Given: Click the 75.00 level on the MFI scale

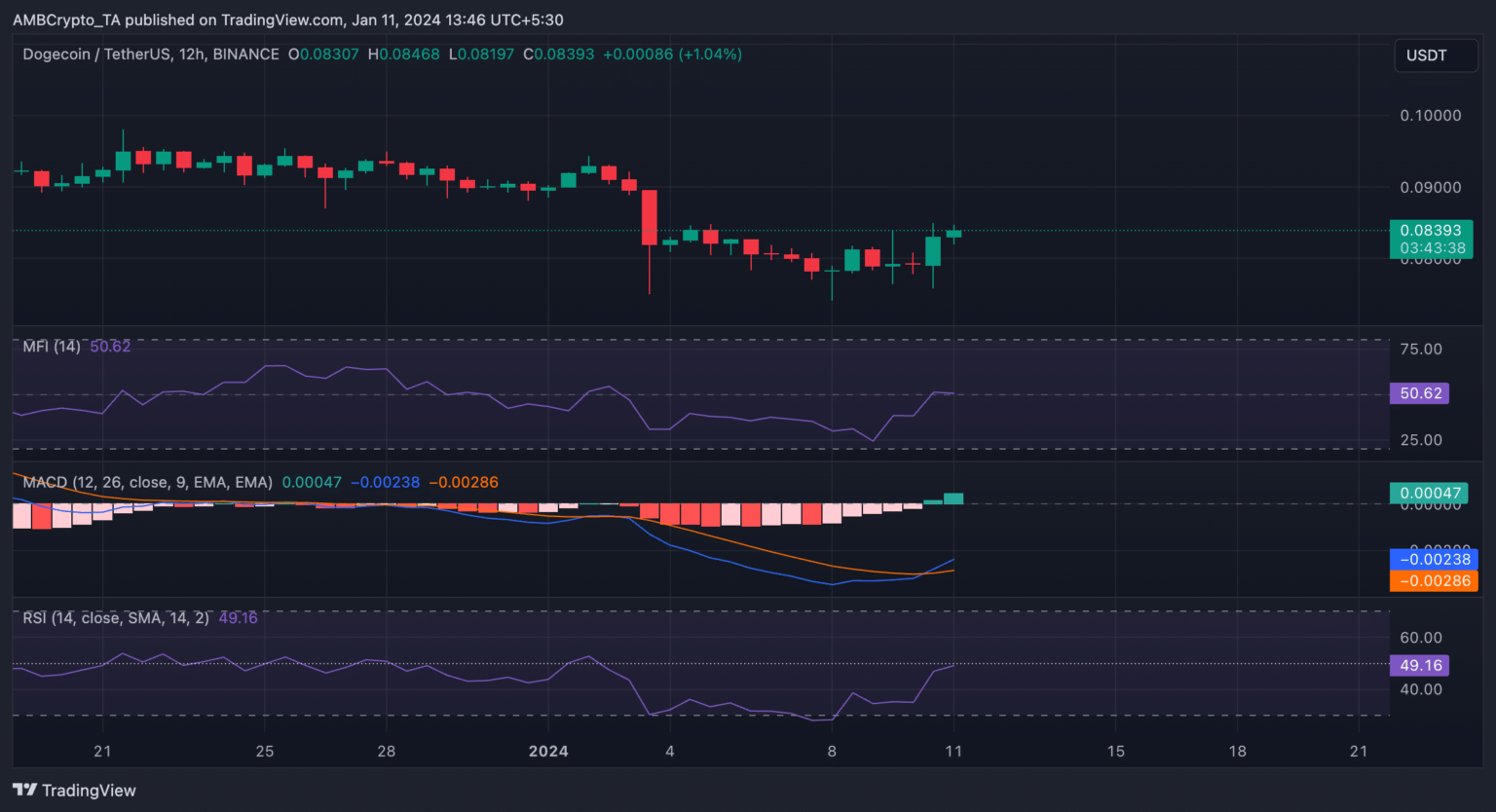Looking at the screenshot, I should [x=1421, y=350].
